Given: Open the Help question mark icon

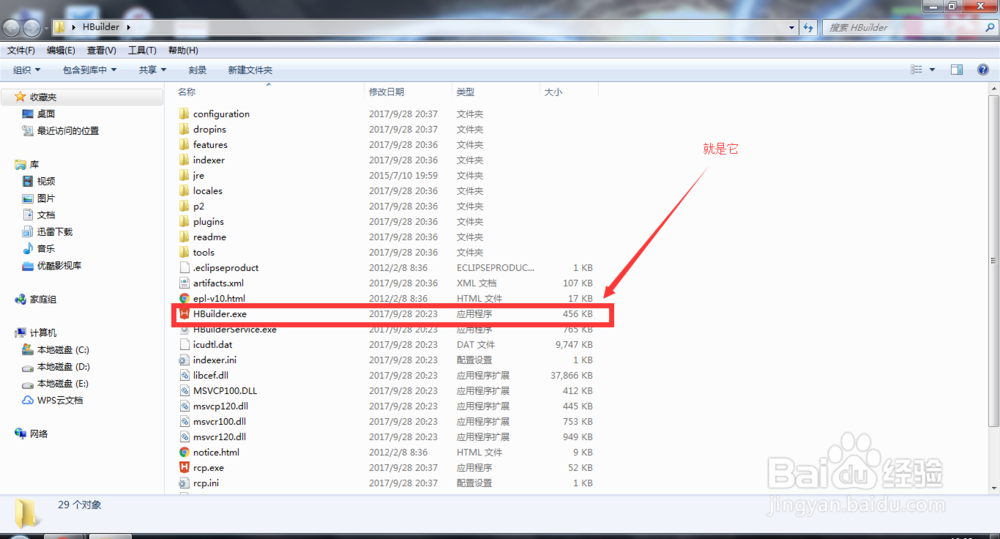Looking at the screenshot, I should pos(983,70).
